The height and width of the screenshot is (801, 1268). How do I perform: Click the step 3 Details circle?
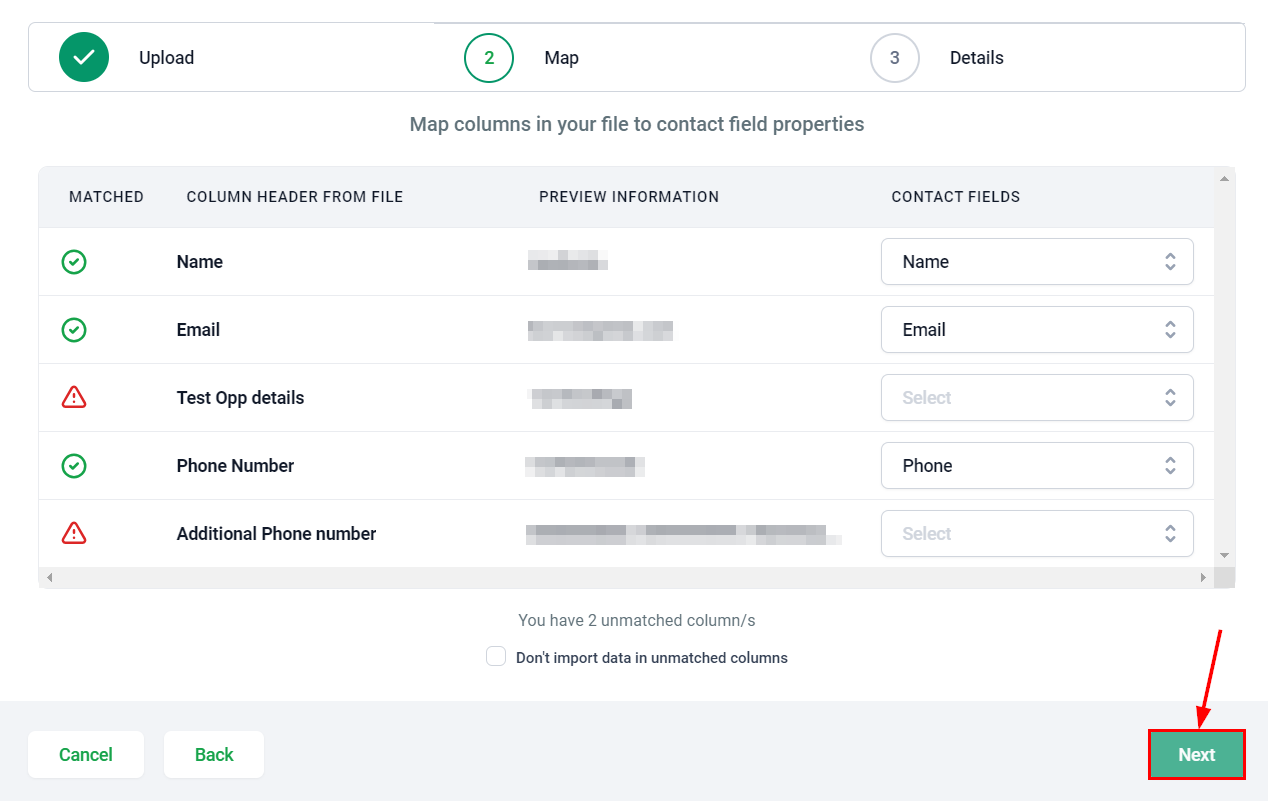click(x=894, y=58)
